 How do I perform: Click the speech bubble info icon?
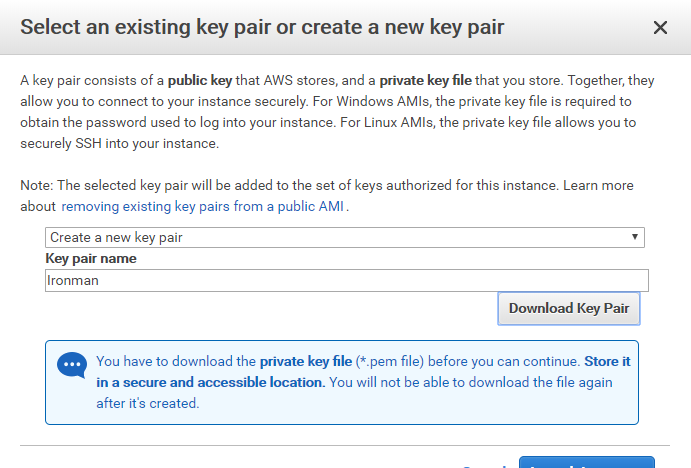pos(72,366)
